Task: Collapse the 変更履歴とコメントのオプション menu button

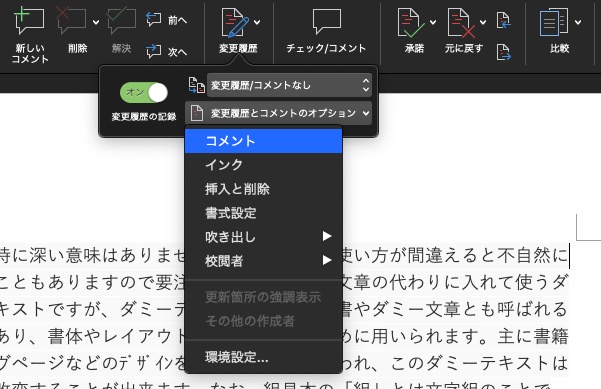Action: [x=278, y=113]
